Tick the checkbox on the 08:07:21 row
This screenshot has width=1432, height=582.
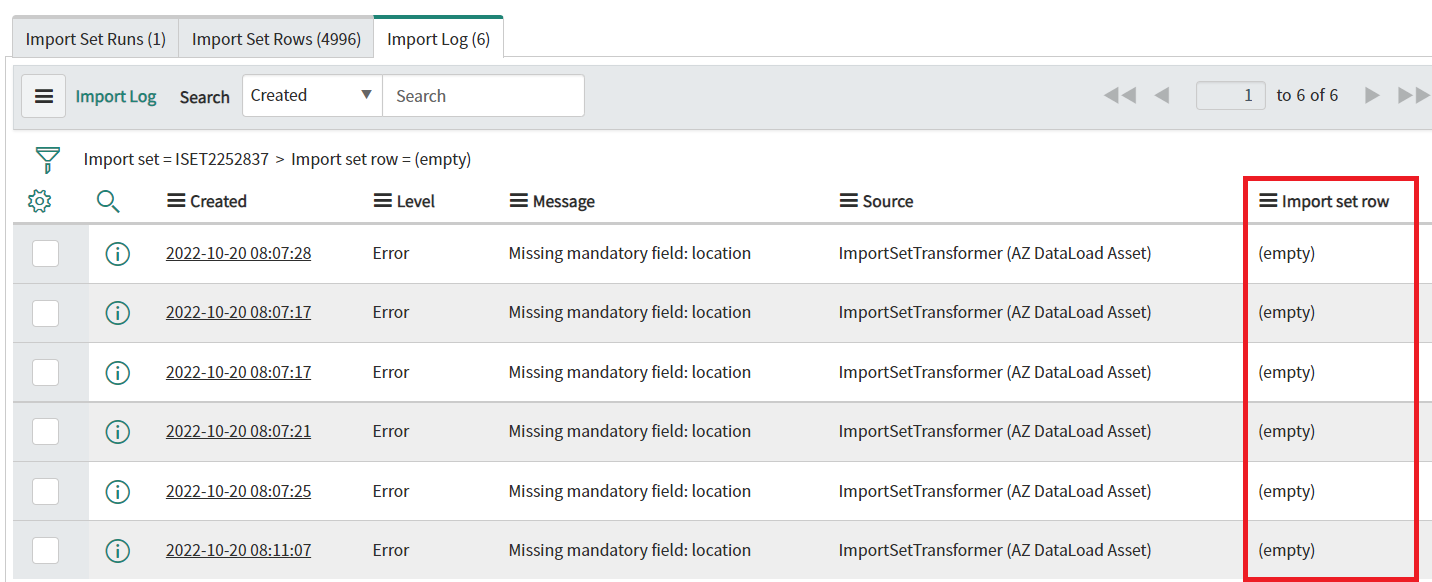pyautogui.click(x=45, y=431)
